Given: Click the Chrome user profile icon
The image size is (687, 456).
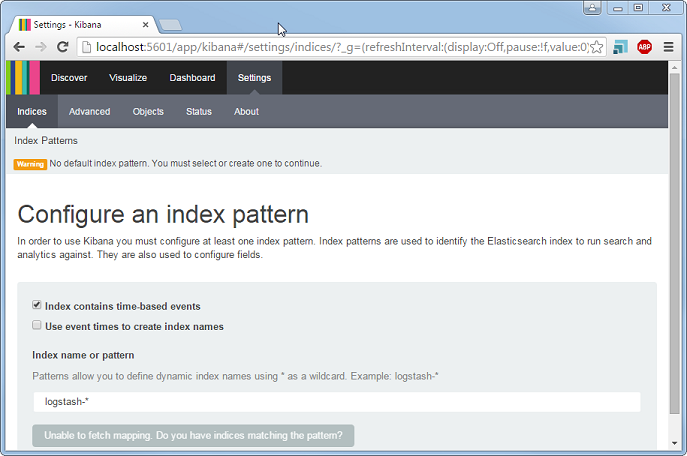Looking at the screenshot, I should tap(592, 8).
